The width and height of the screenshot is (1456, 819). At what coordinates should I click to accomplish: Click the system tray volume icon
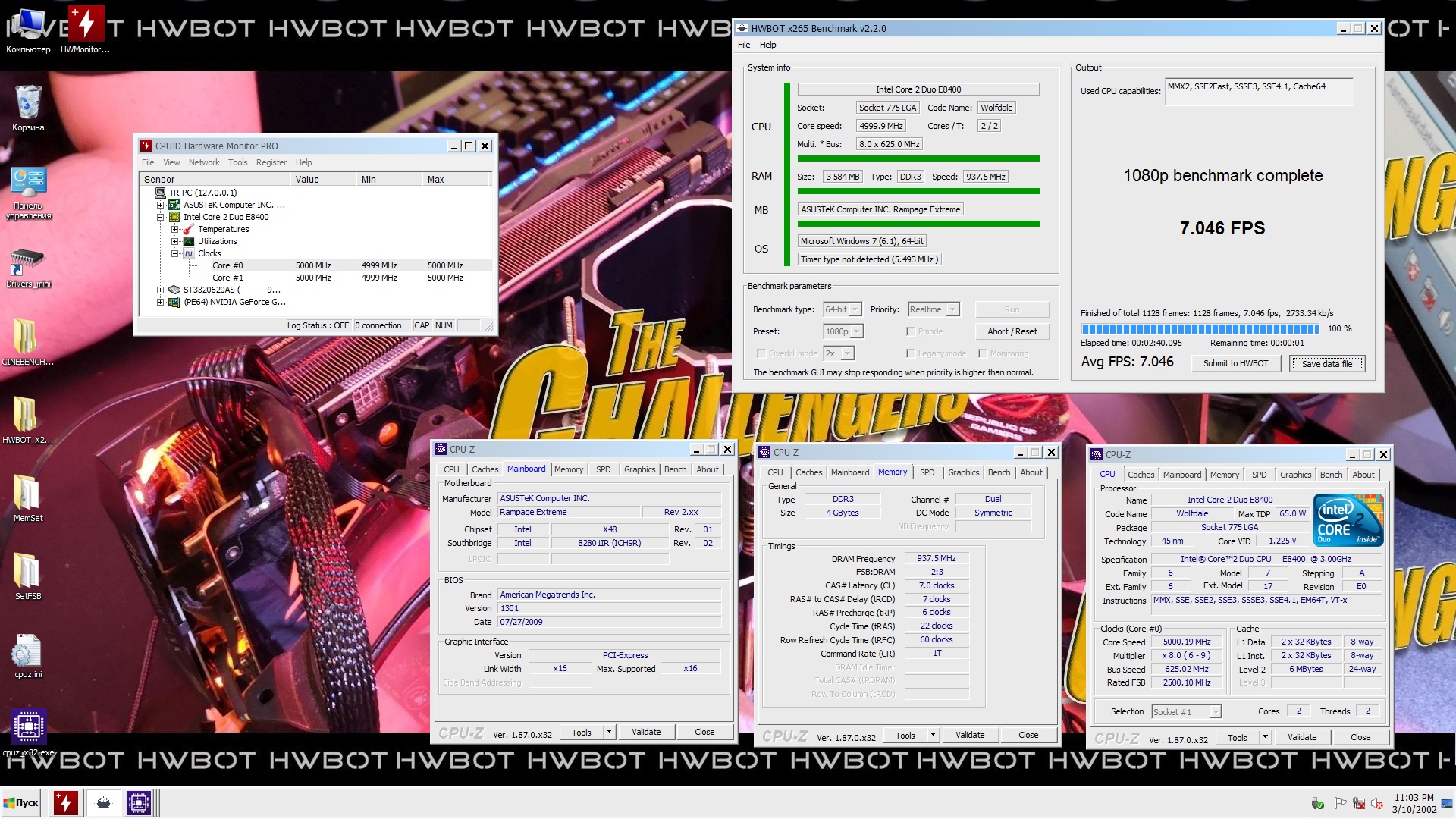[1377, 804]
